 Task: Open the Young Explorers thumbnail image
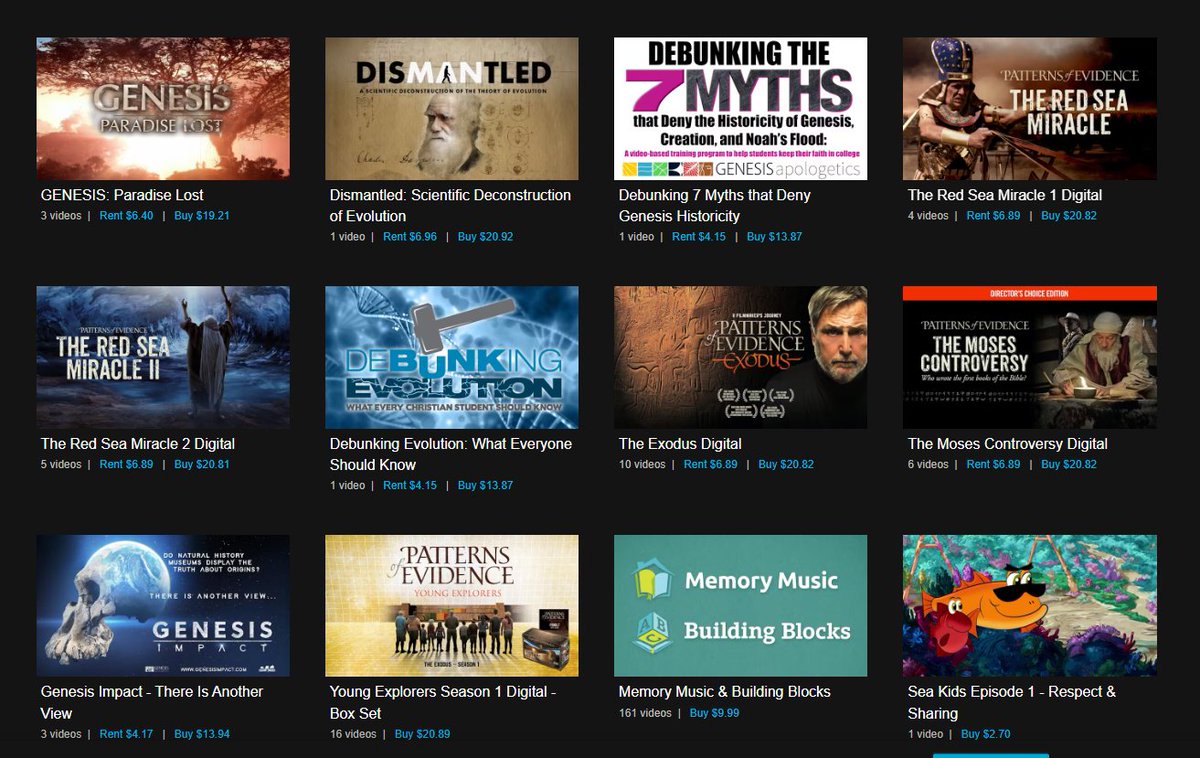[452, 606]
